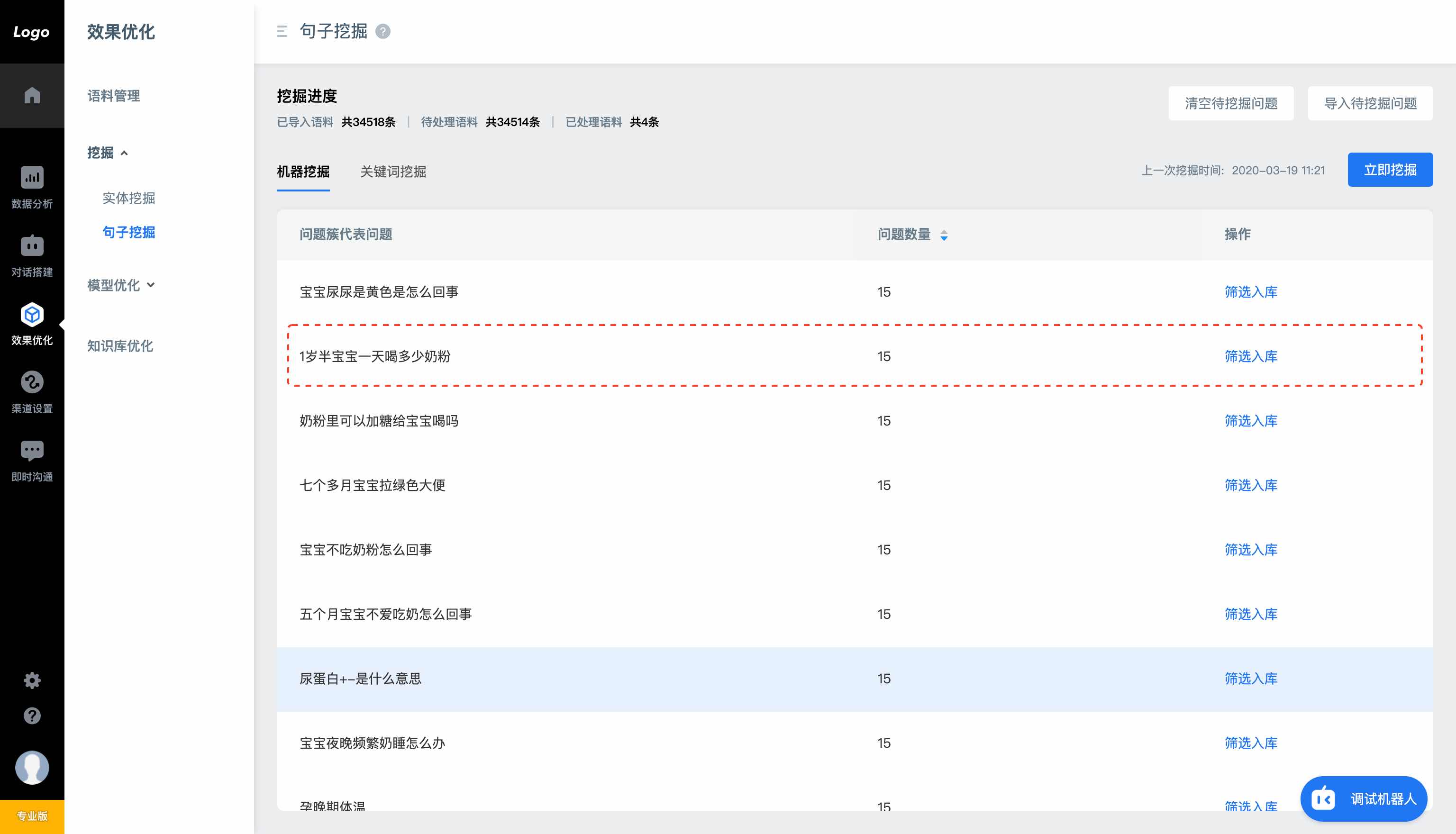1456x834 pixels.
Task: Click 立即挖掘 button
Action: [x=1390, y=170]
